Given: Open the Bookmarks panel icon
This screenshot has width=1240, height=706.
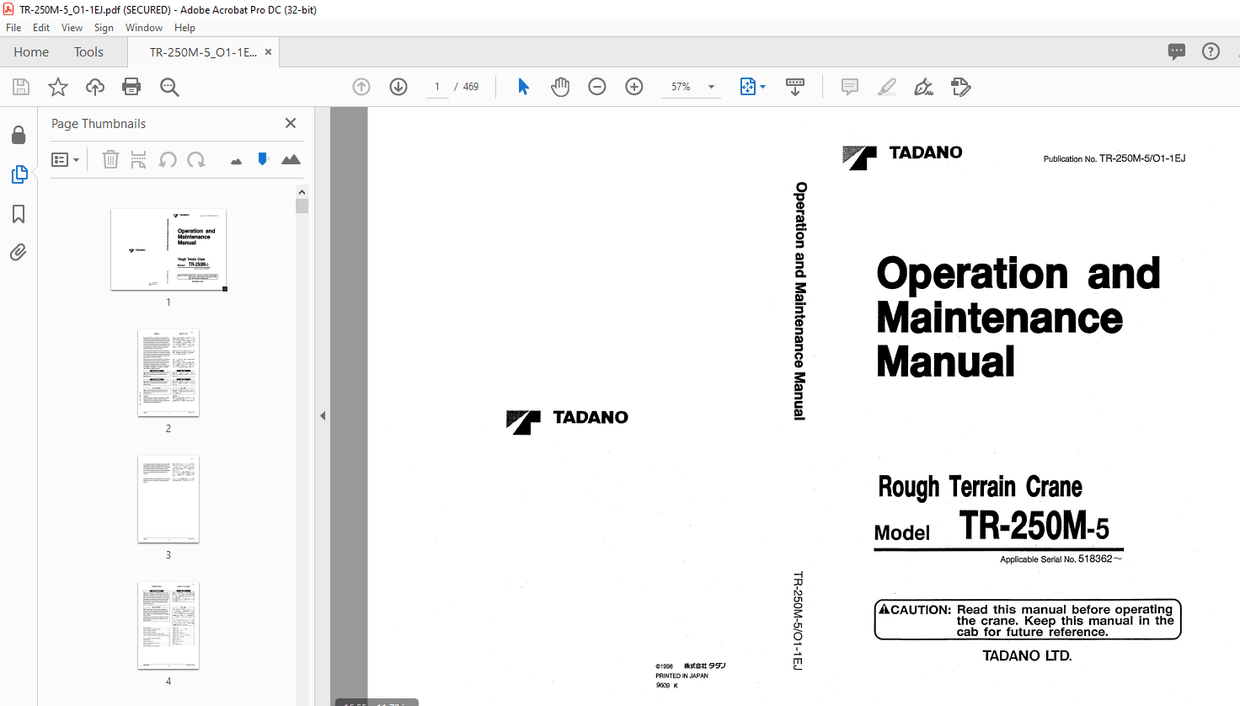Looking at the screenshot, I should click(18, 214).
